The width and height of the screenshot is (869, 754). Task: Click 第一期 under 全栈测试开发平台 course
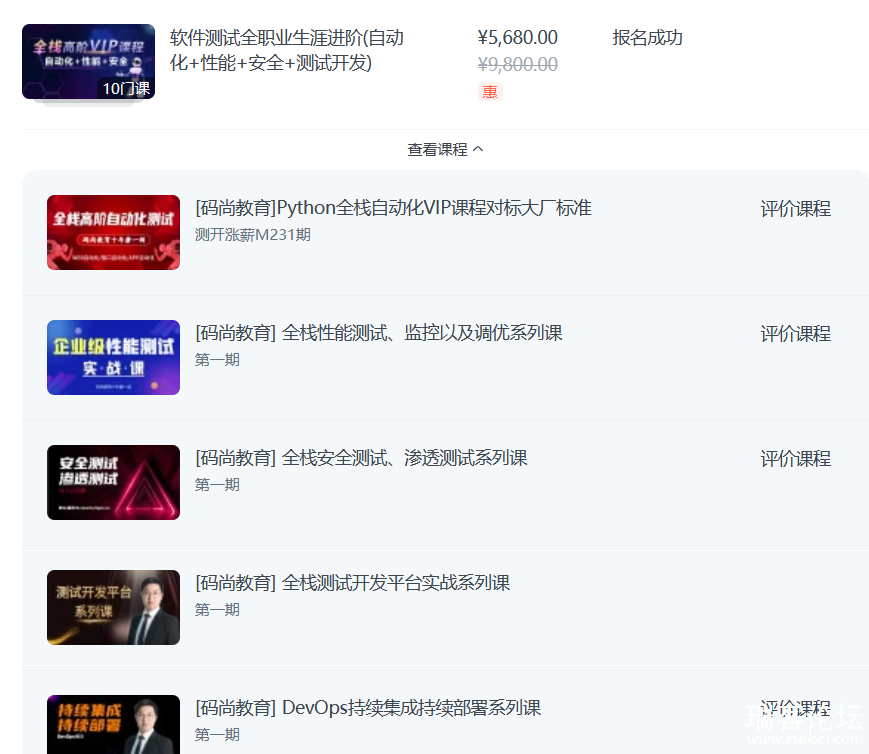click(217, 610)
